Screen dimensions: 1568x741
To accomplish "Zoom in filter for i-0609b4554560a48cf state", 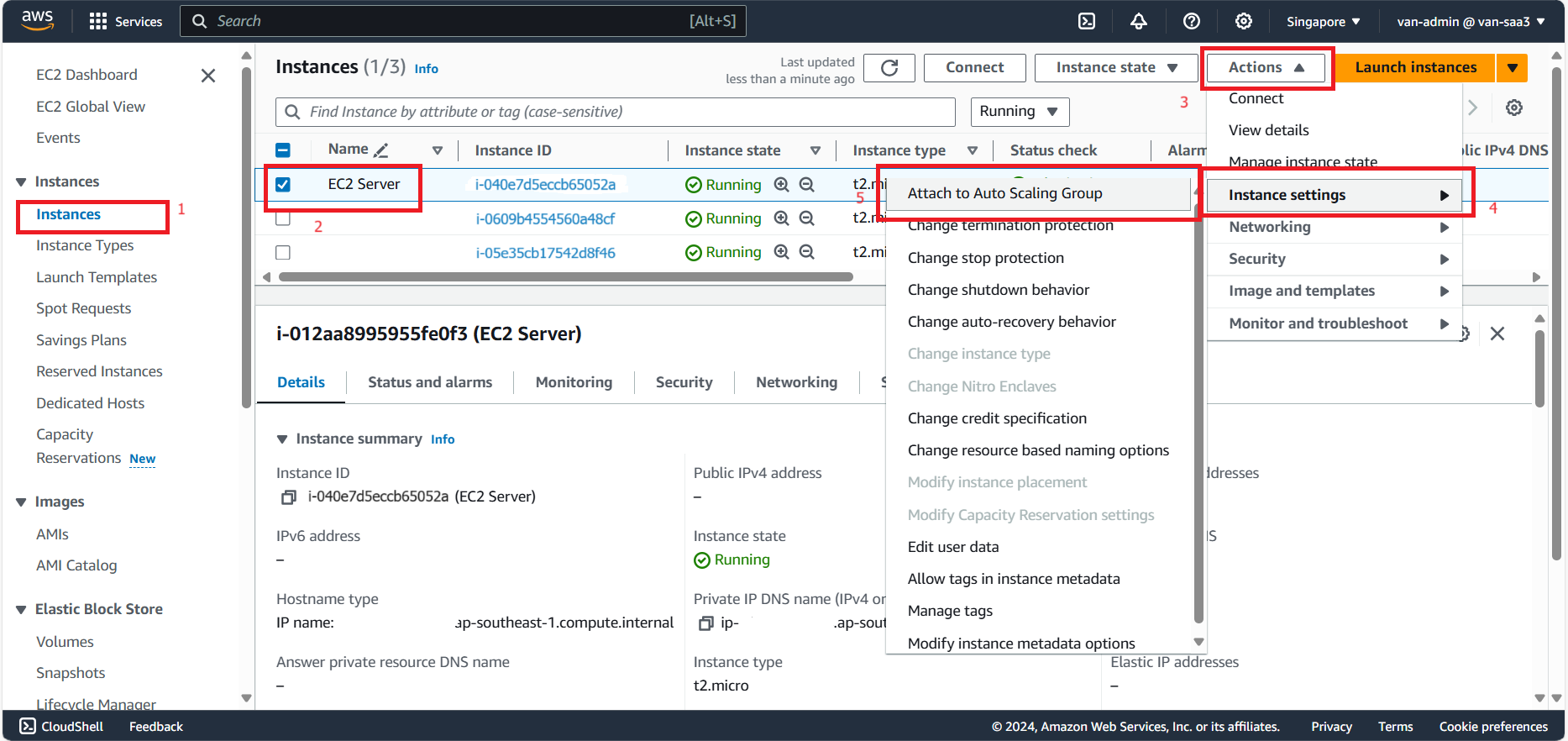I will pos(781,218).
